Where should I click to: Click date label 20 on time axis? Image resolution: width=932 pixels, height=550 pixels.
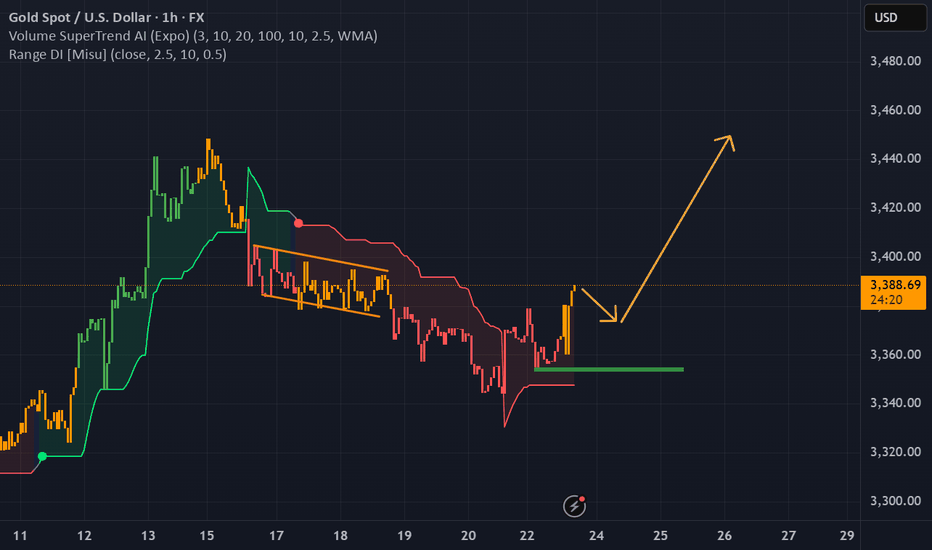(x=468, y=536)
